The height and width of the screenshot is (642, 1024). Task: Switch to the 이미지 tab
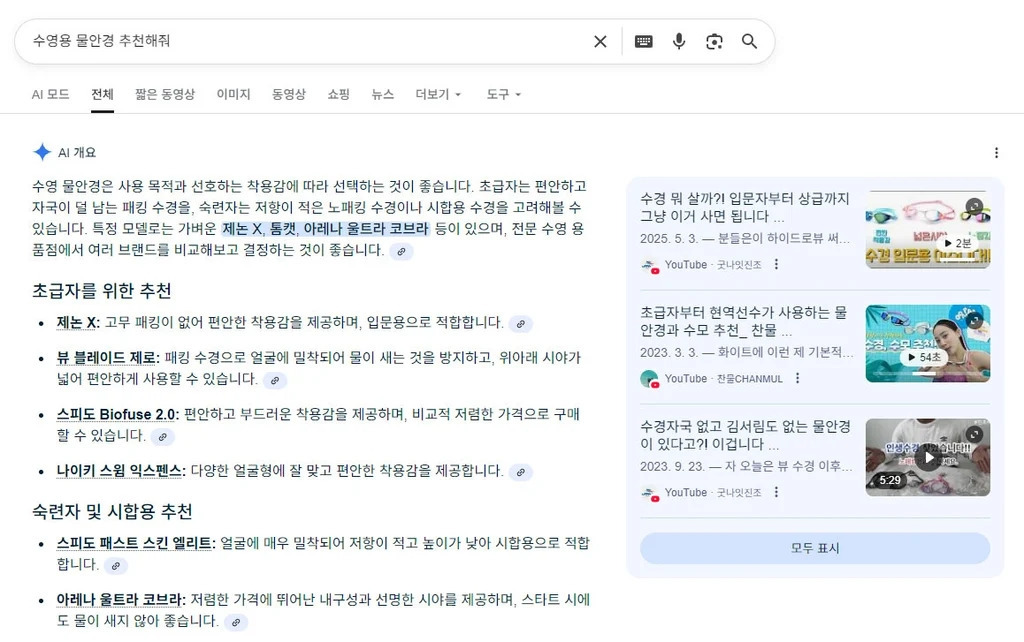point(233,94)
